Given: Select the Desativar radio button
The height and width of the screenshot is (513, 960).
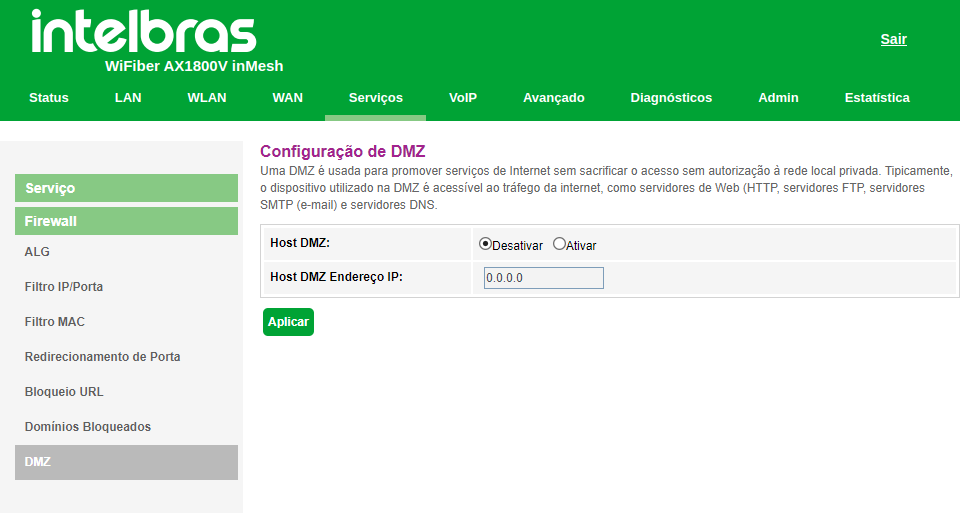Looking at the screenshot, I should pos(485,244).
